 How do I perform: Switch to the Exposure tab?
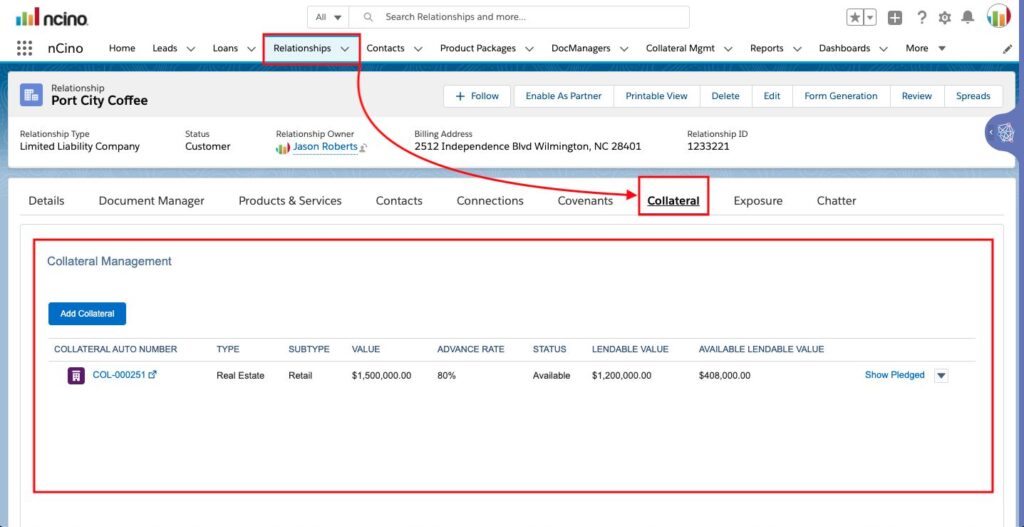pos(758,201)
